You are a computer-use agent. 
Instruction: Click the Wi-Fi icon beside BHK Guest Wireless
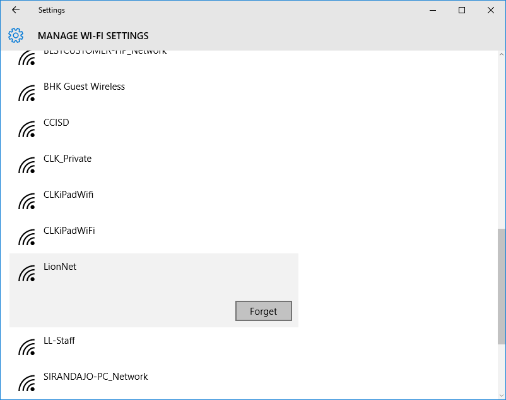pos(27,93)
